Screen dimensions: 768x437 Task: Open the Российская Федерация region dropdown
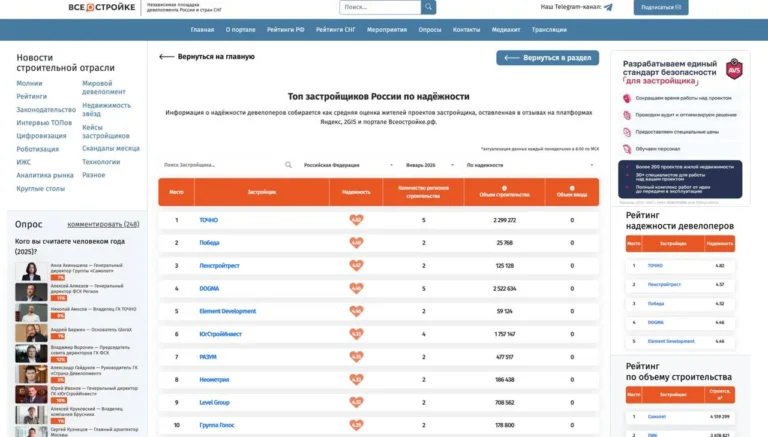[x=347, y=164]
